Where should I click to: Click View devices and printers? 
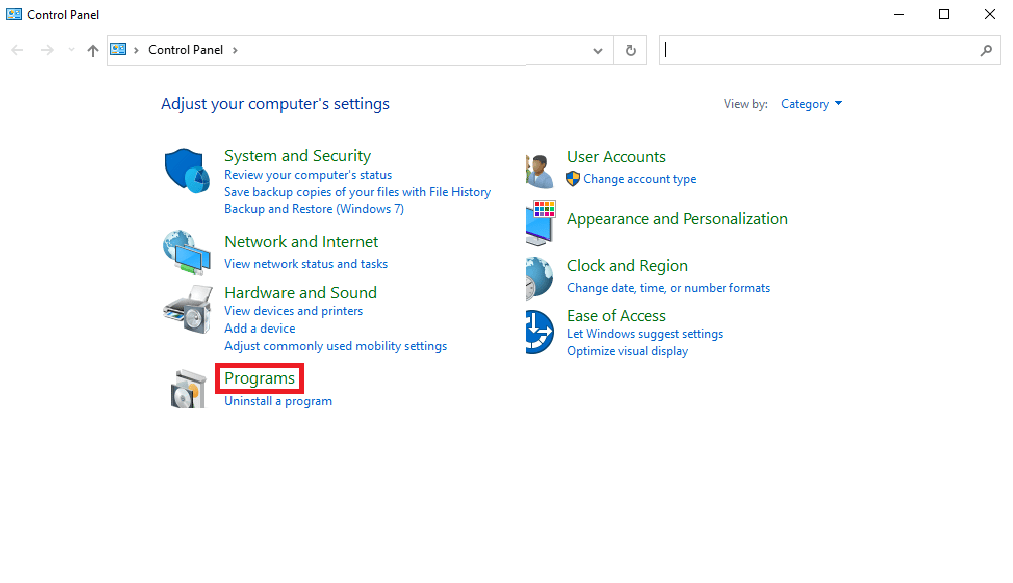tap(293, 311)
